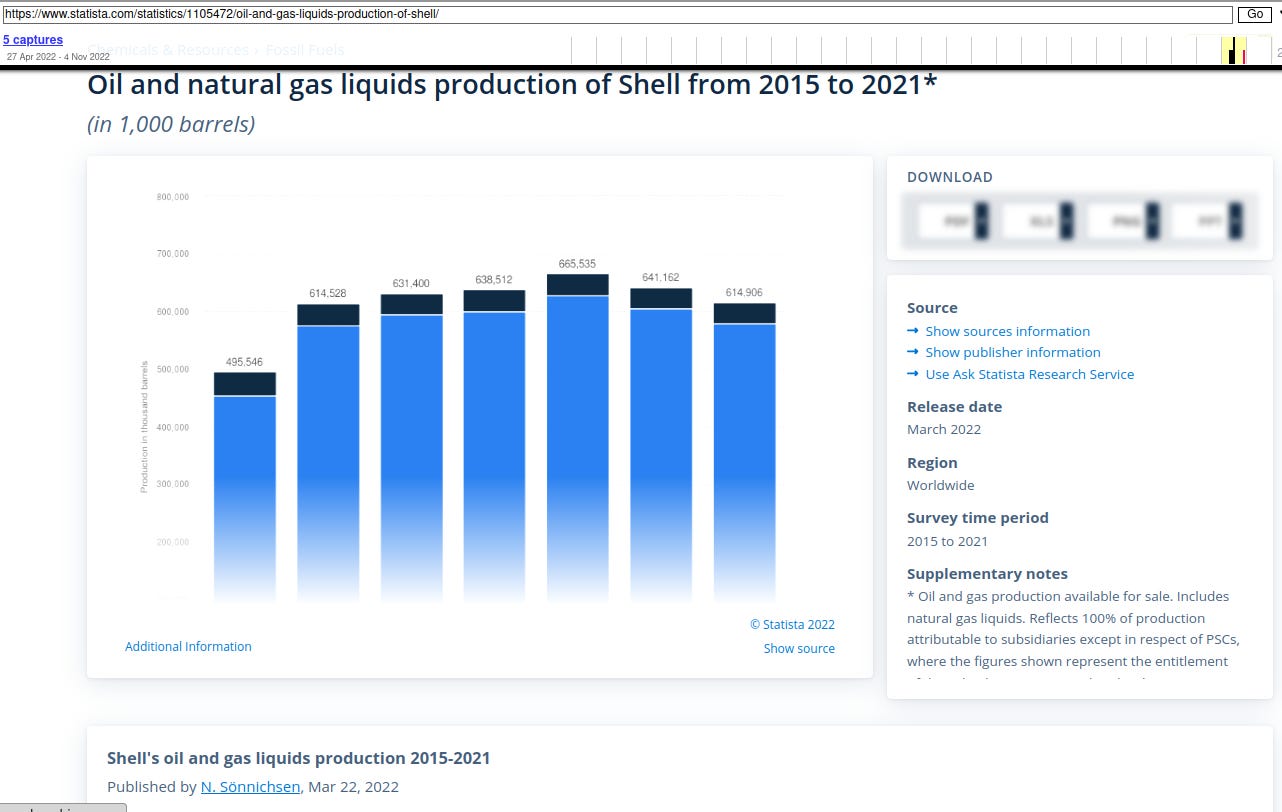Viewport: 1282px width, 812px height.
Task: Select the blue bar labeled 665,535
Action: click(x=578, y=448)
